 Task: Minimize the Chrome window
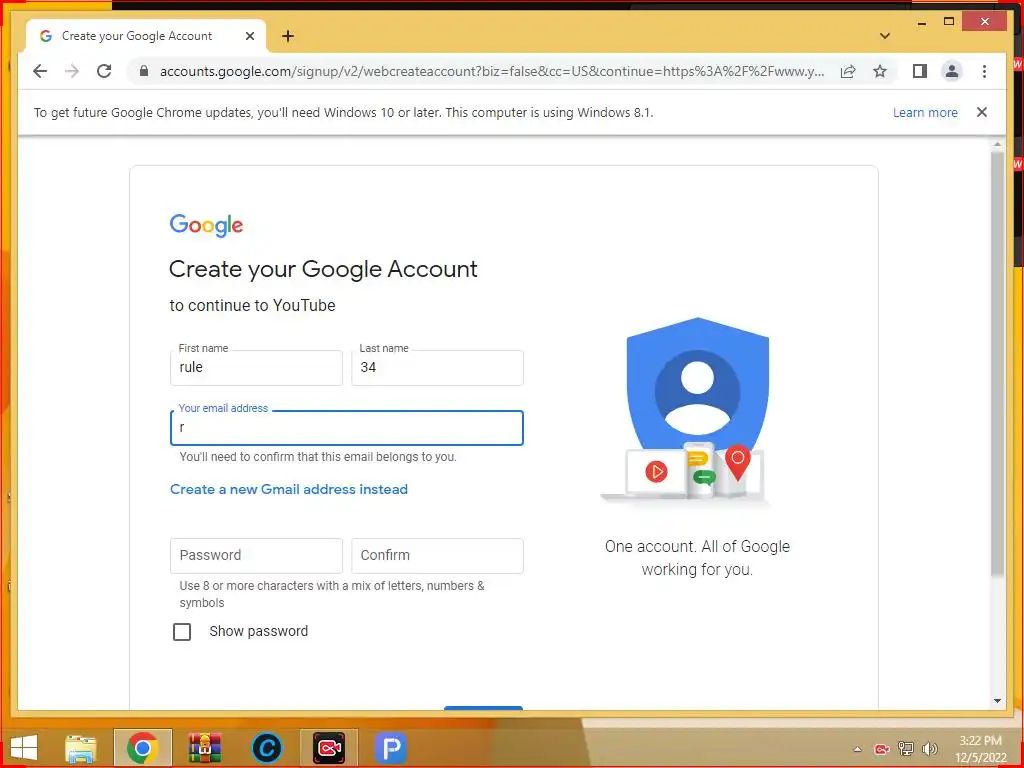coord(921,23)
